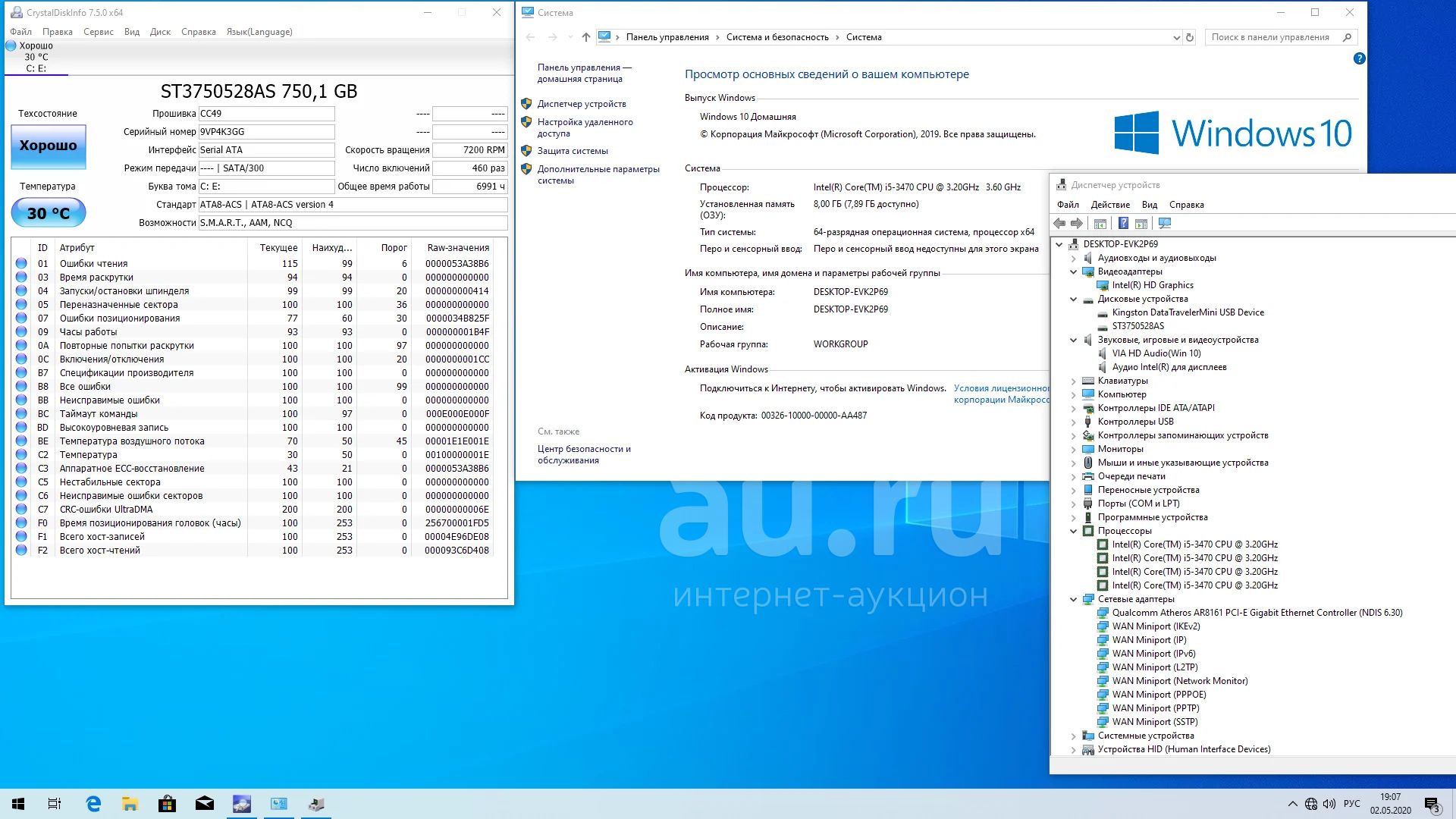Click the Хорошо health status button
The height and width of the screenshot is (819, 1456).
(x=49, y=146)
